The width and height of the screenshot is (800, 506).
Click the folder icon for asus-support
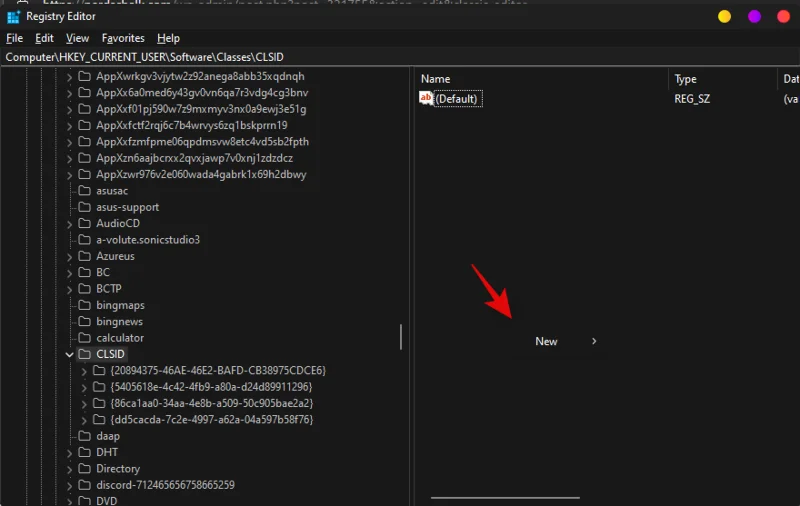[84, 207]
